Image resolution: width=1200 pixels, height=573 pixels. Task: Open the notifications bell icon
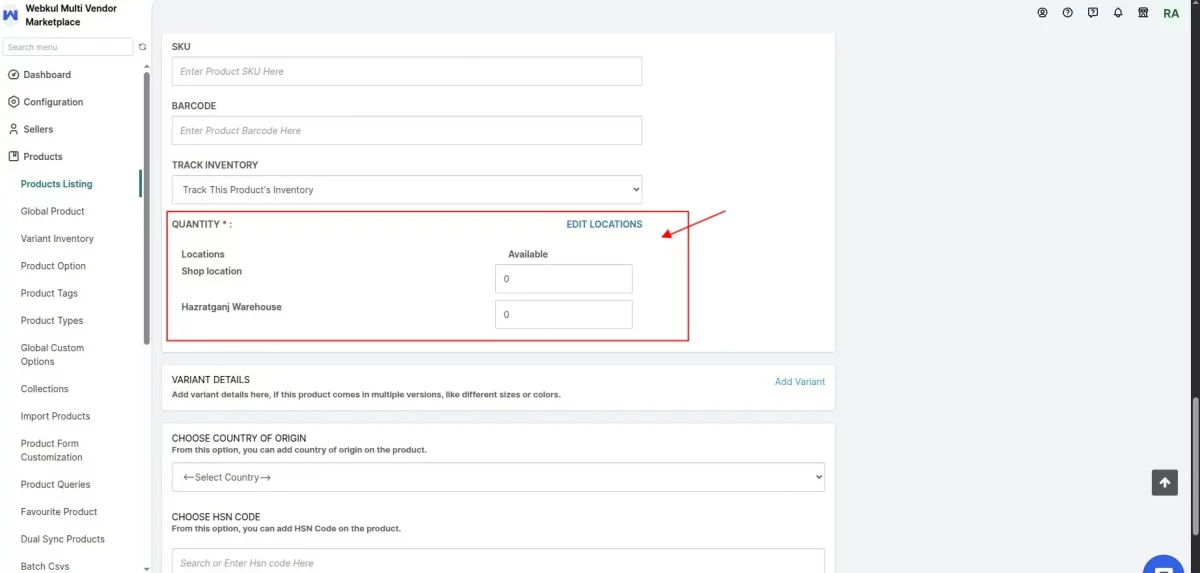click(x=1118, y=13)
